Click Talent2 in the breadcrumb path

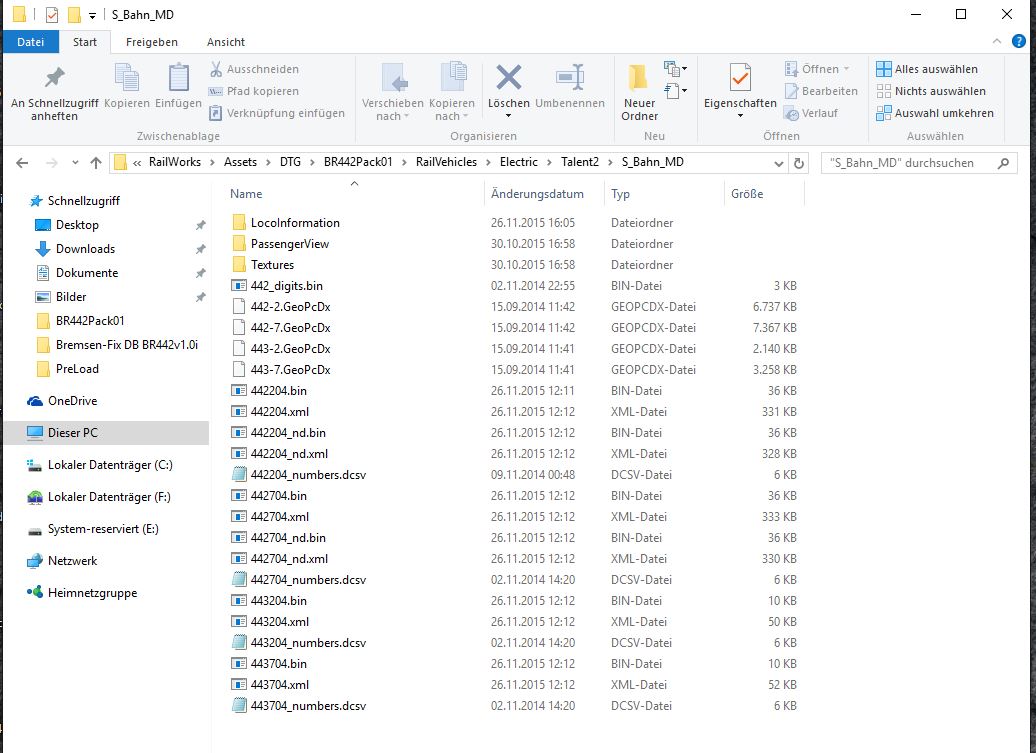coord(578,162)
